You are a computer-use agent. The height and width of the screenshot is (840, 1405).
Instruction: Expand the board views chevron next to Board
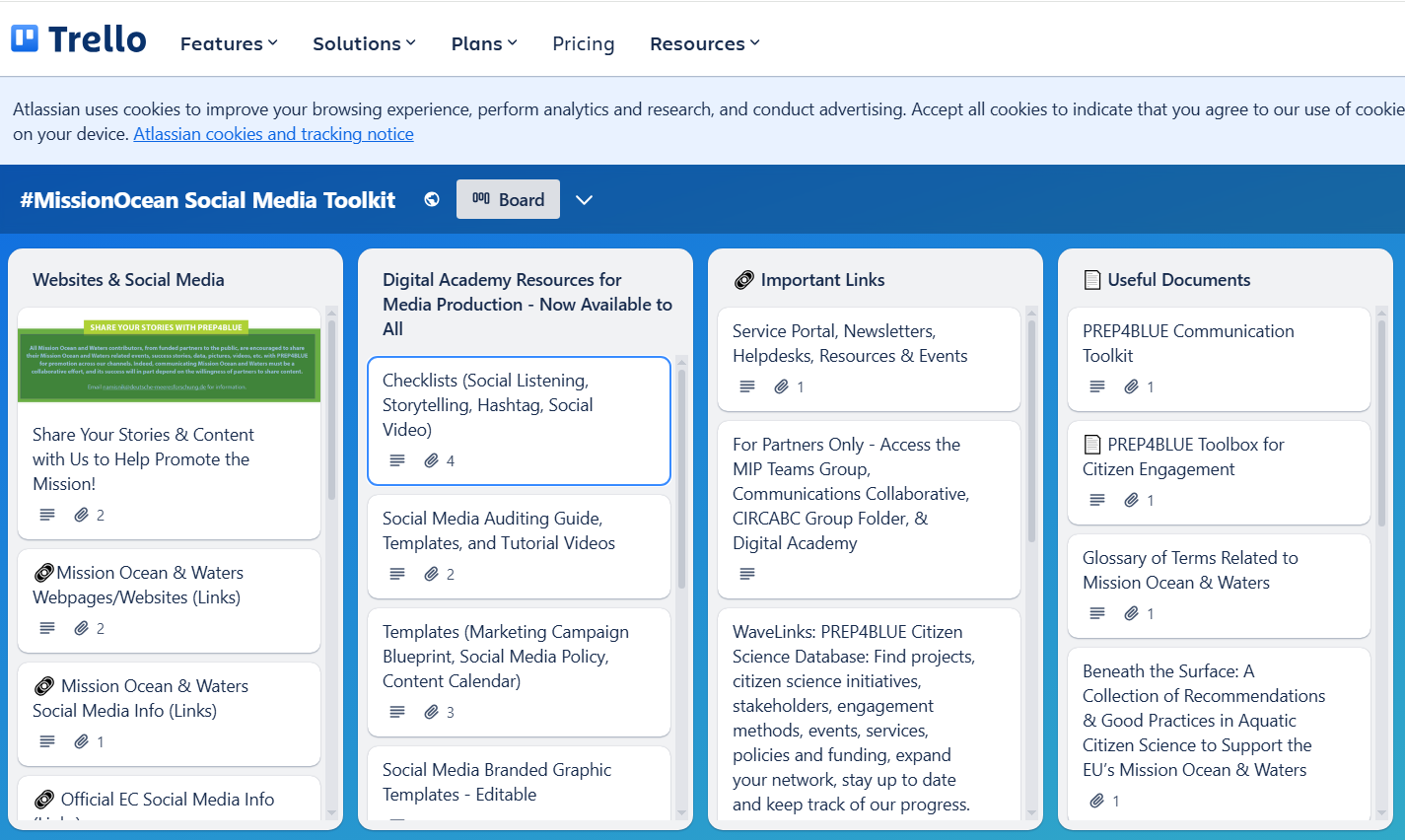pos(584,200)
